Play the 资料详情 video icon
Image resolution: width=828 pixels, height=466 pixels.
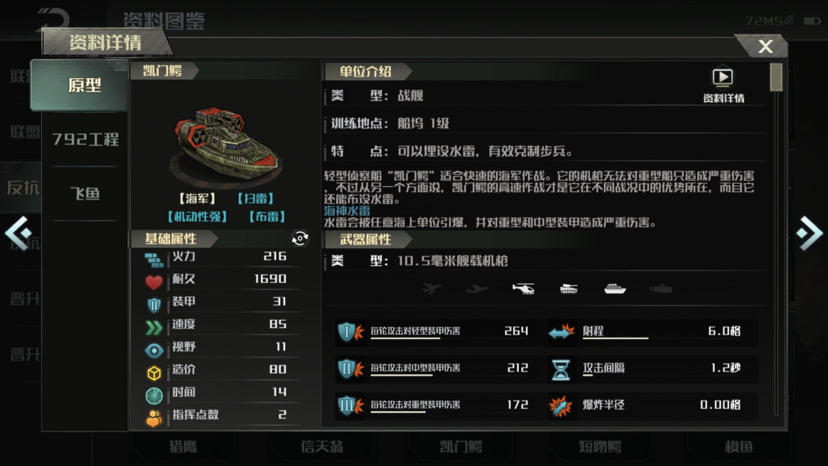(x=722, y=77)
